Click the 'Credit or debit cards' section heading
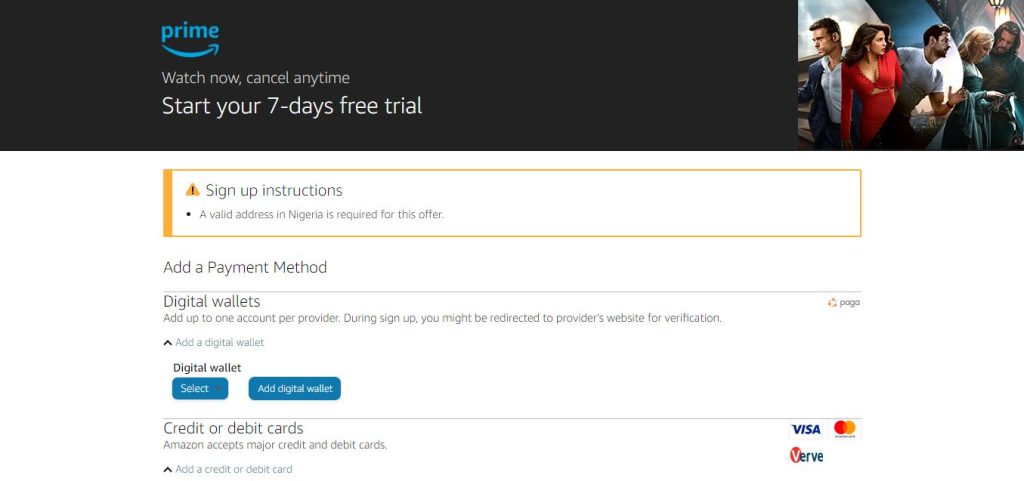 (233, 428)
